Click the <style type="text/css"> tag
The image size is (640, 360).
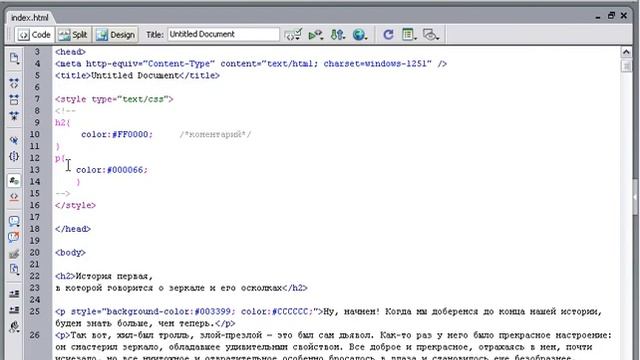[114, 99]
